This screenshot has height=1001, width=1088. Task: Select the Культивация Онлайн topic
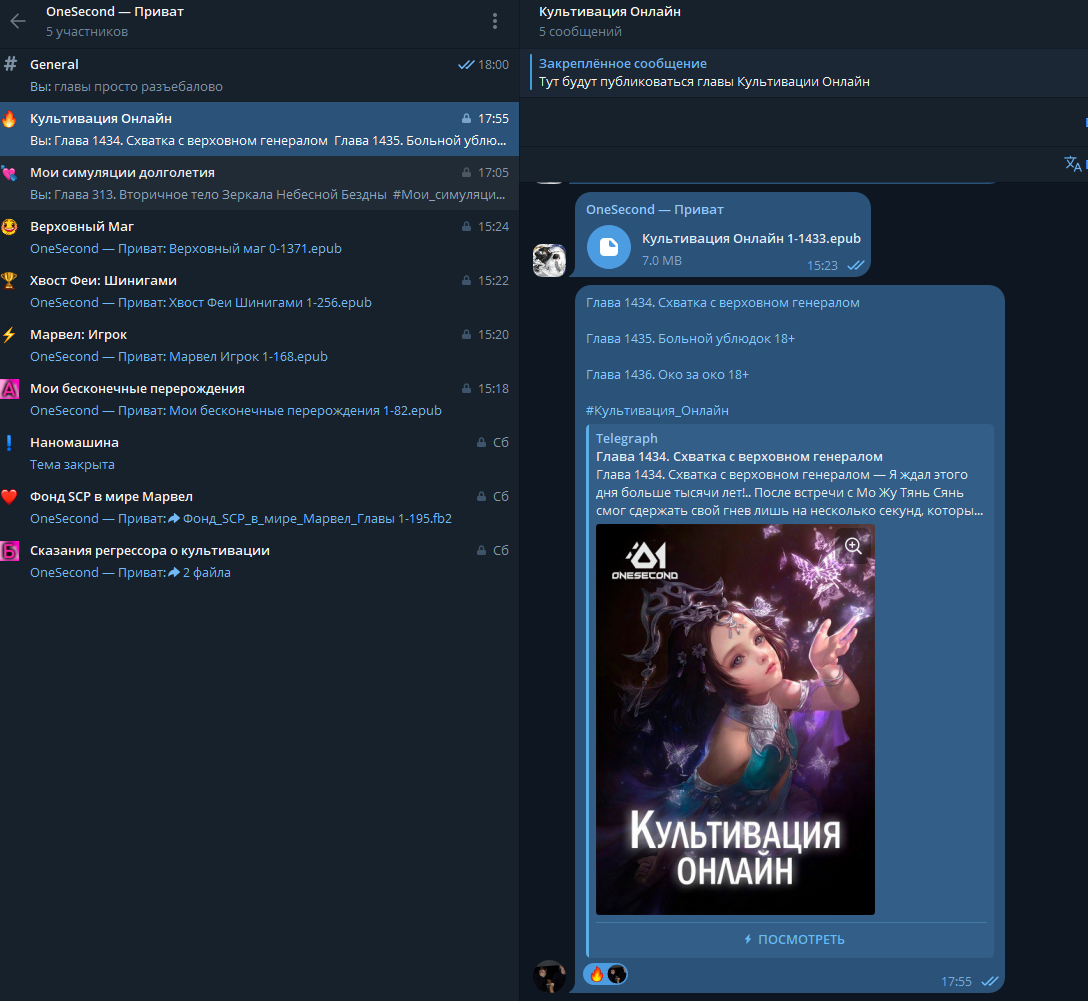260,129
